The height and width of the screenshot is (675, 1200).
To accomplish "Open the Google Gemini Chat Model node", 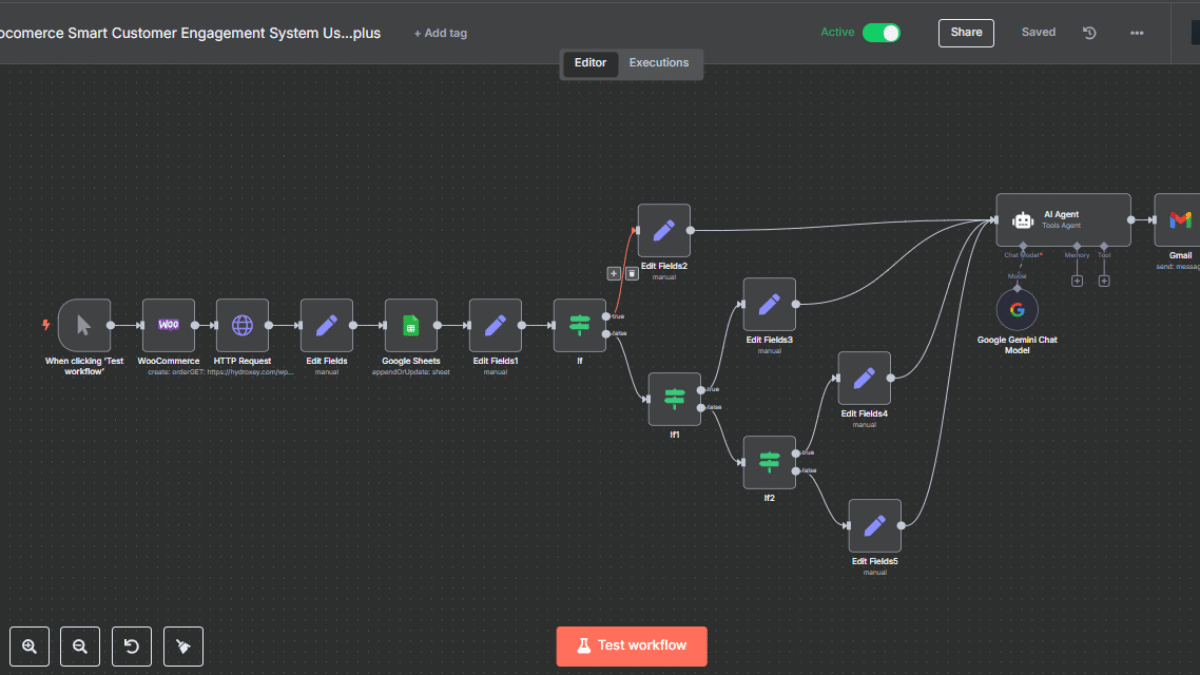I will click(x=1017, y=310).
